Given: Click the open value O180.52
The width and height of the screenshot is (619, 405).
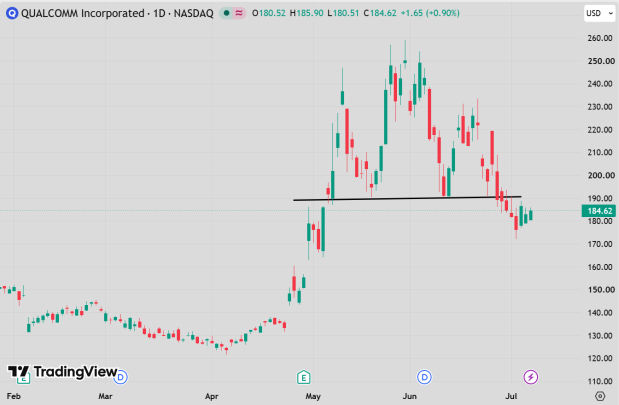Looking at the screenshot, I should pos(268,13).
